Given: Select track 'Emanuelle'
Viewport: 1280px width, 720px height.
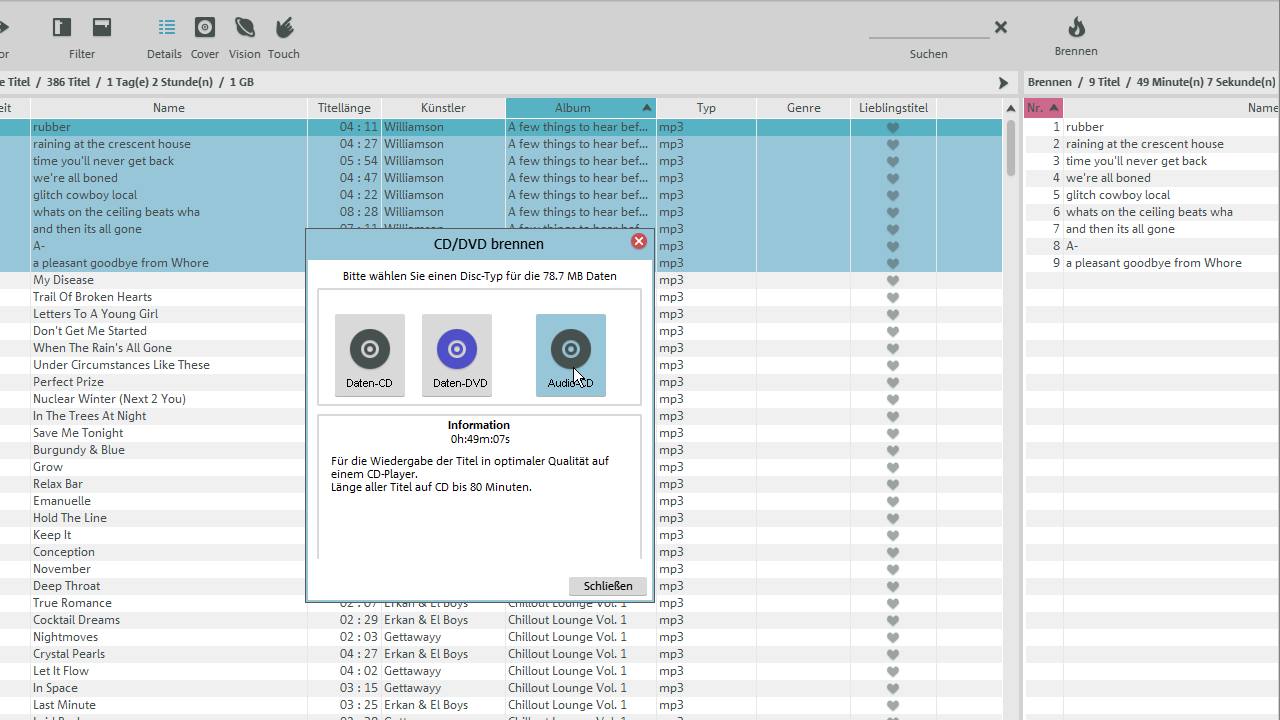Looking at the screenshot, I should click(62, 501).
